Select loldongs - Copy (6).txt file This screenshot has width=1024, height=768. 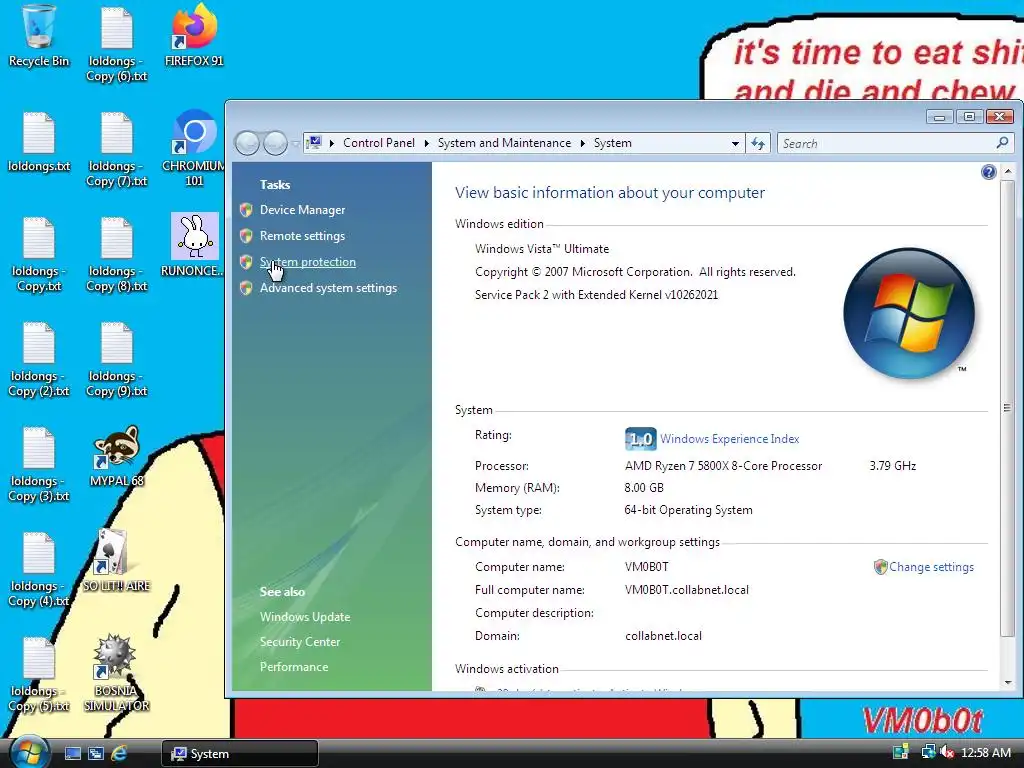[116, 44]
